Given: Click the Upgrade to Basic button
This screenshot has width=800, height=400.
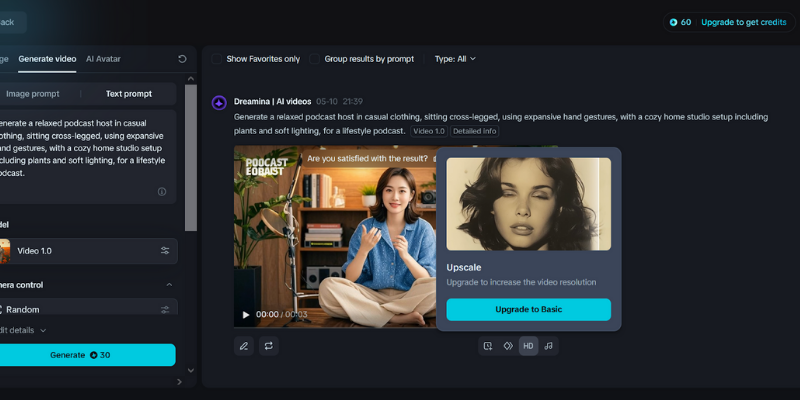Looking at the screenshot, I should click(529, 310).
